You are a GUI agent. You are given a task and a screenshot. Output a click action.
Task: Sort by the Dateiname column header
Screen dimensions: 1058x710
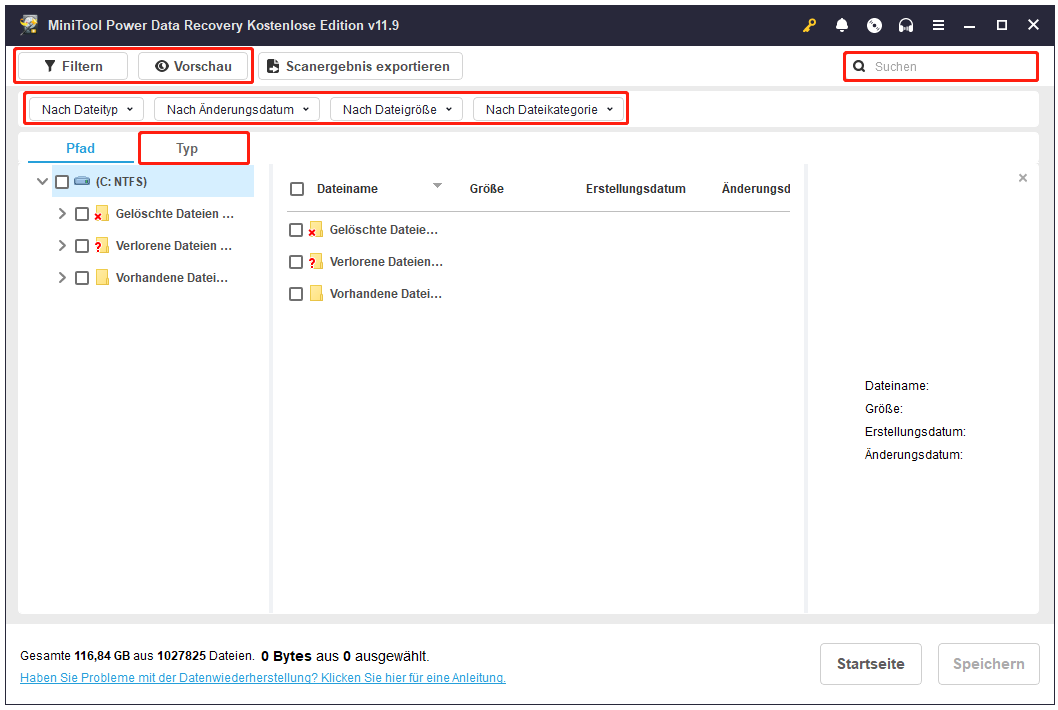pos(347,189)
